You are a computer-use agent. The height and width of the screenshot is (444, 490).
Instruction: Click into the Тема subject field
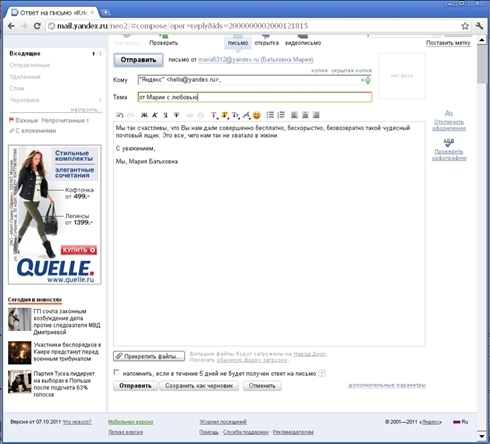coord(255,97)
